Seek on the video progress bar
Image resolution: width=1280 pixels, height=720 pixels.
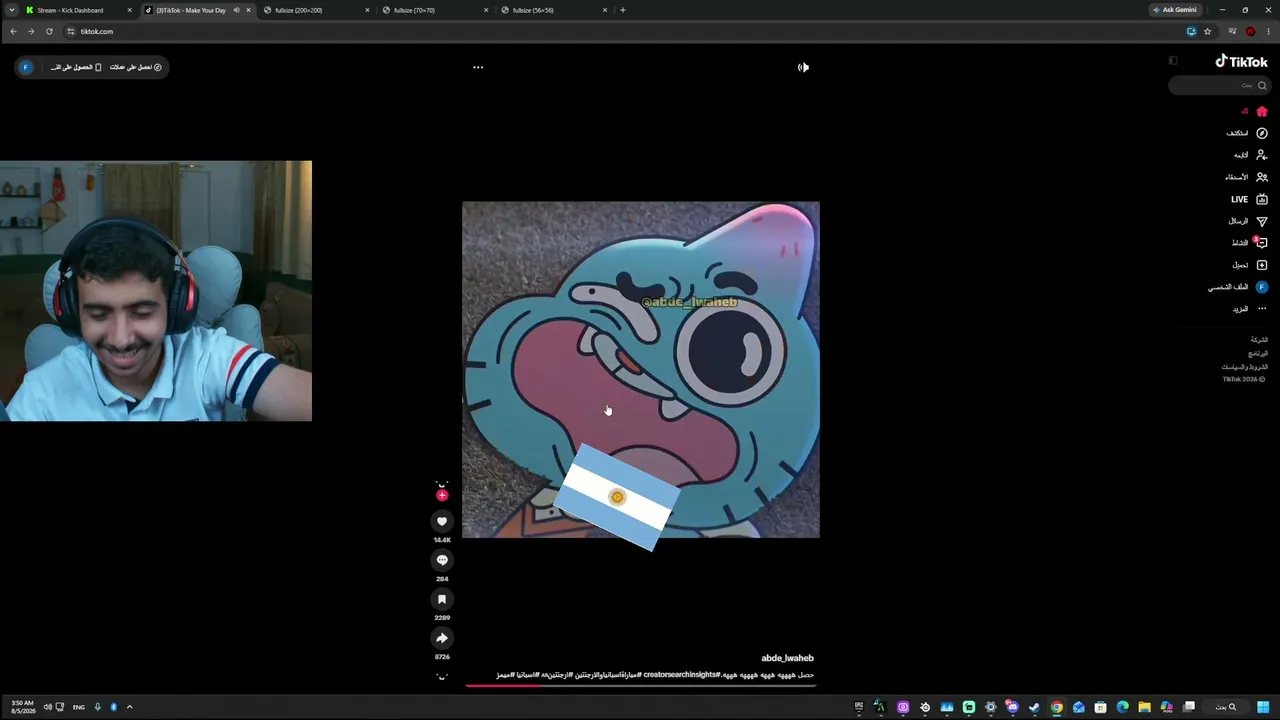641,685
